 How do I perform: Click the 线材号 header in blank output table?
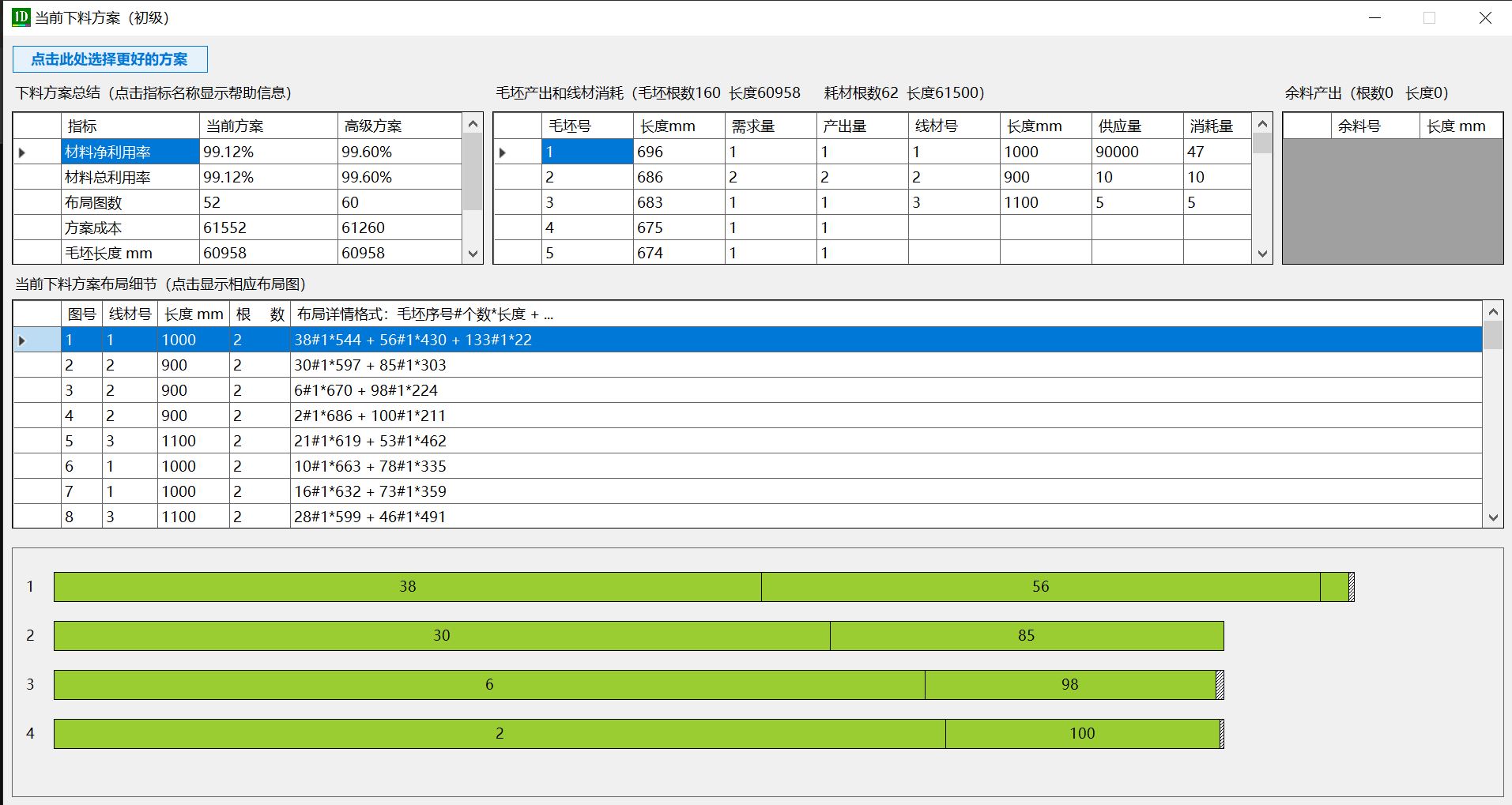point(954,126)
